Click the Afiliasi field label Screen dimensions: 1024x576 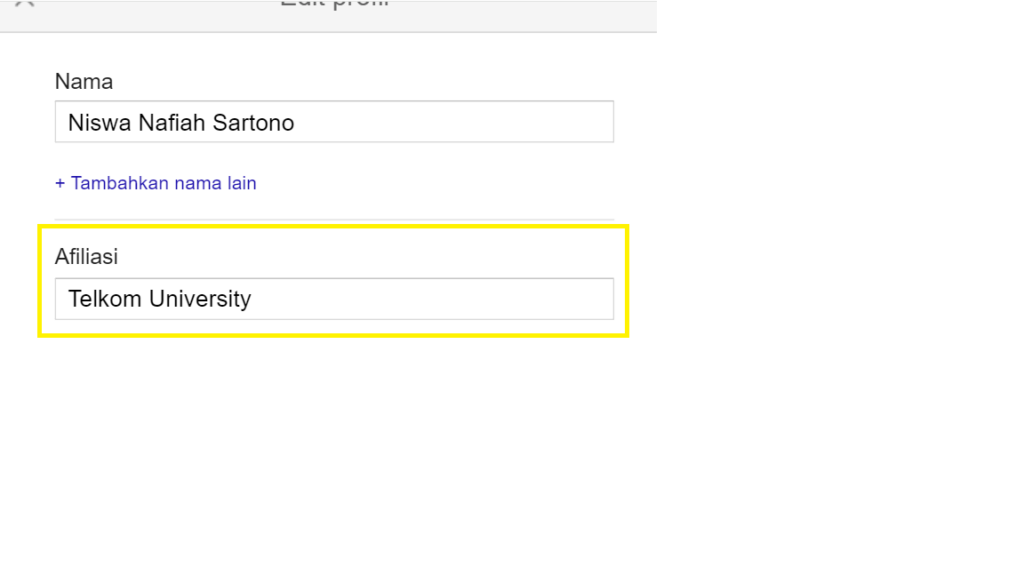(86, 257)
